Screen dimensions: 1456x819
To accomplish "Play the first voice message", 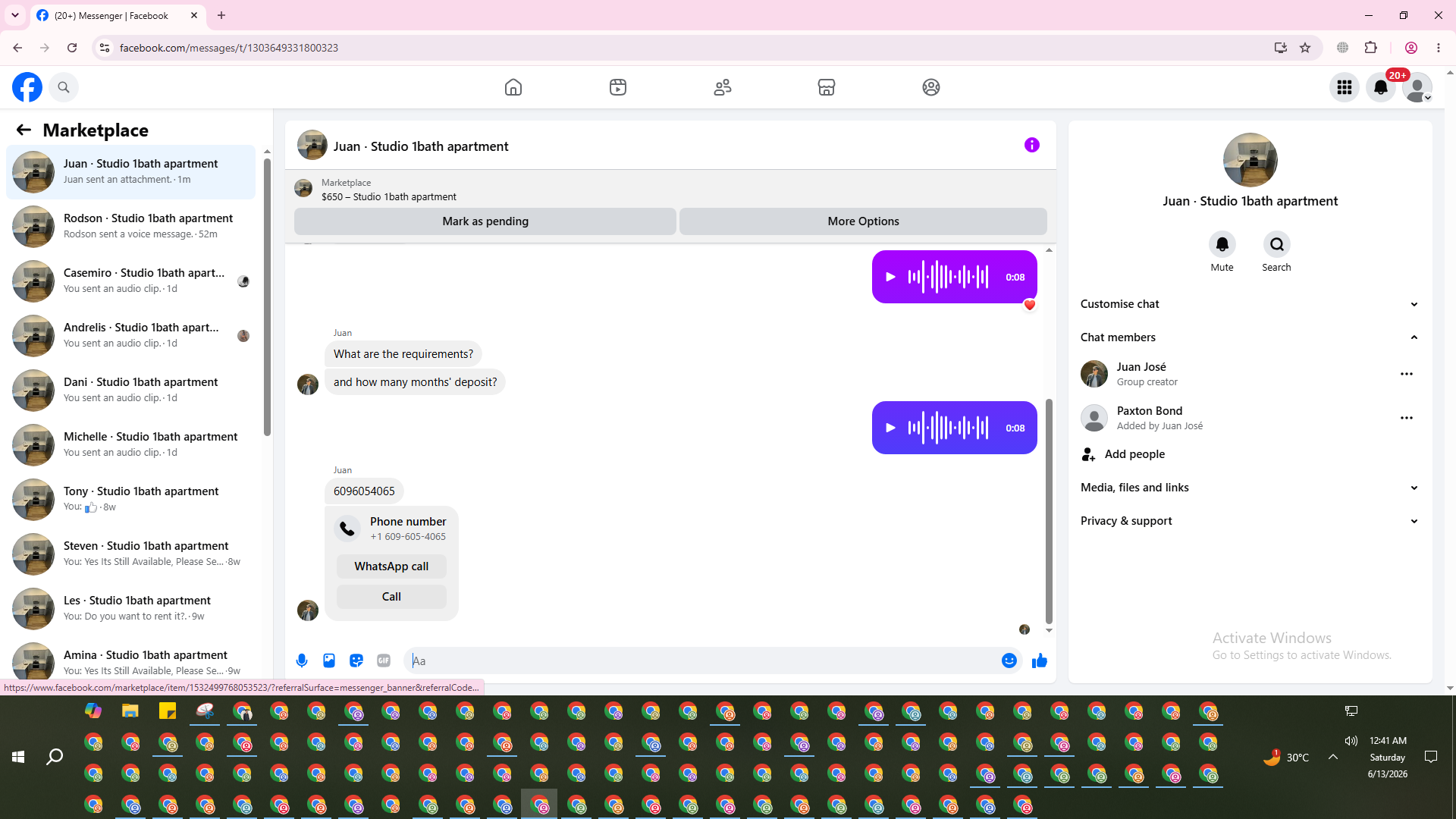I will (x=891, y=277).
